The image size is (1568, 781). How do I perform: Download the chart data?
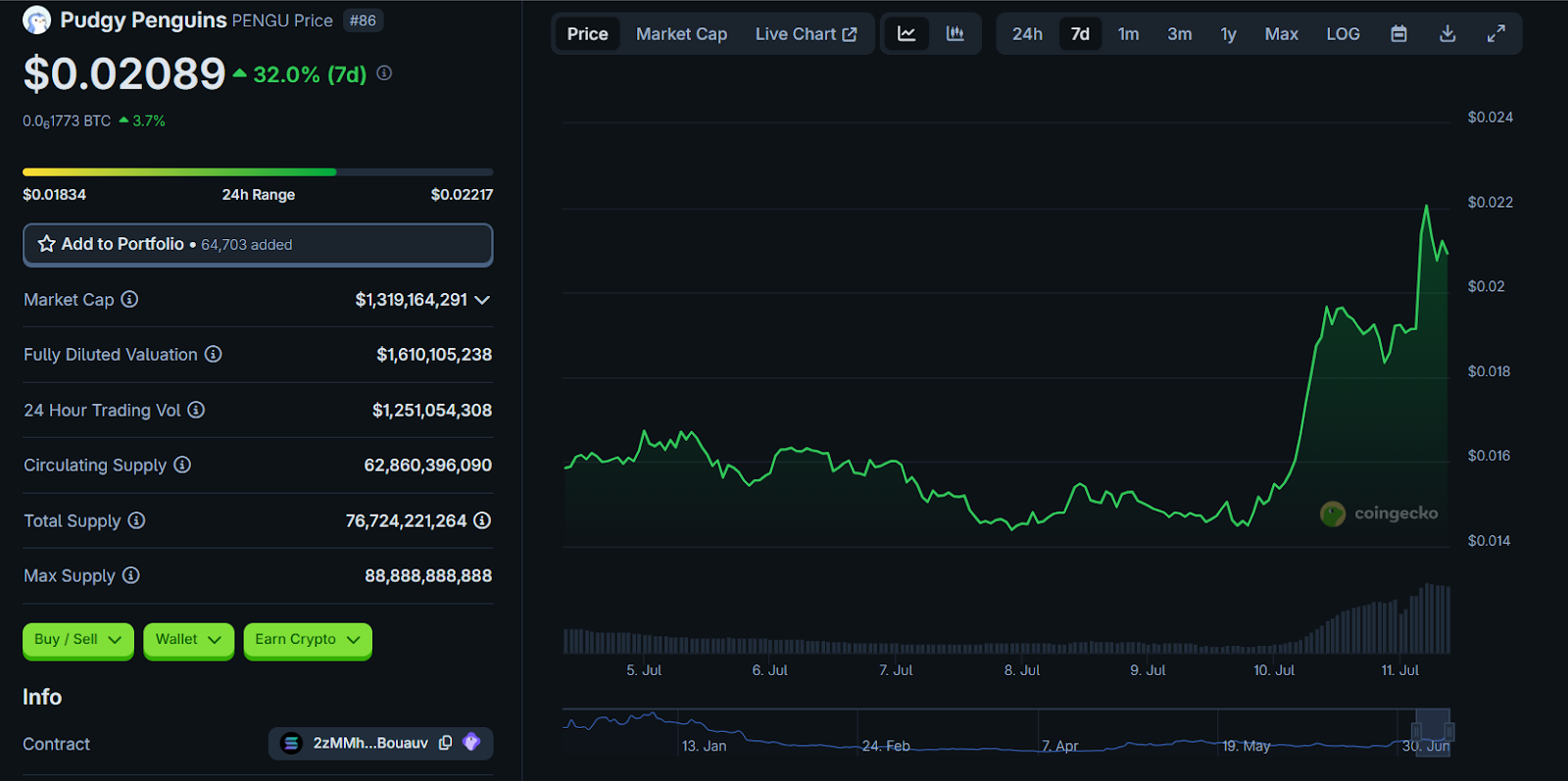coord(1447,33)
